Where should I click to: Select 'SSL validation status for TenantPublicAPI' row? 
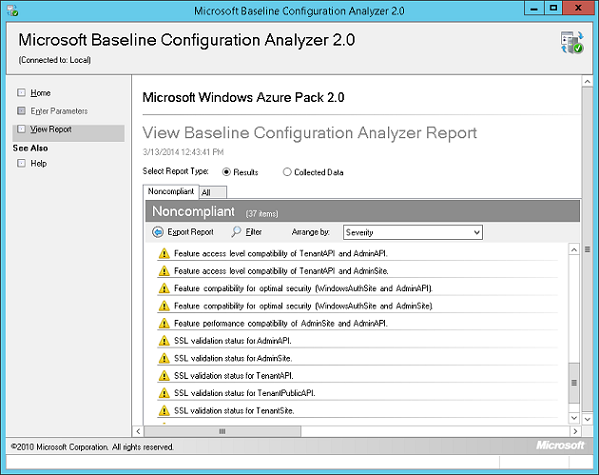pos(357,393)
